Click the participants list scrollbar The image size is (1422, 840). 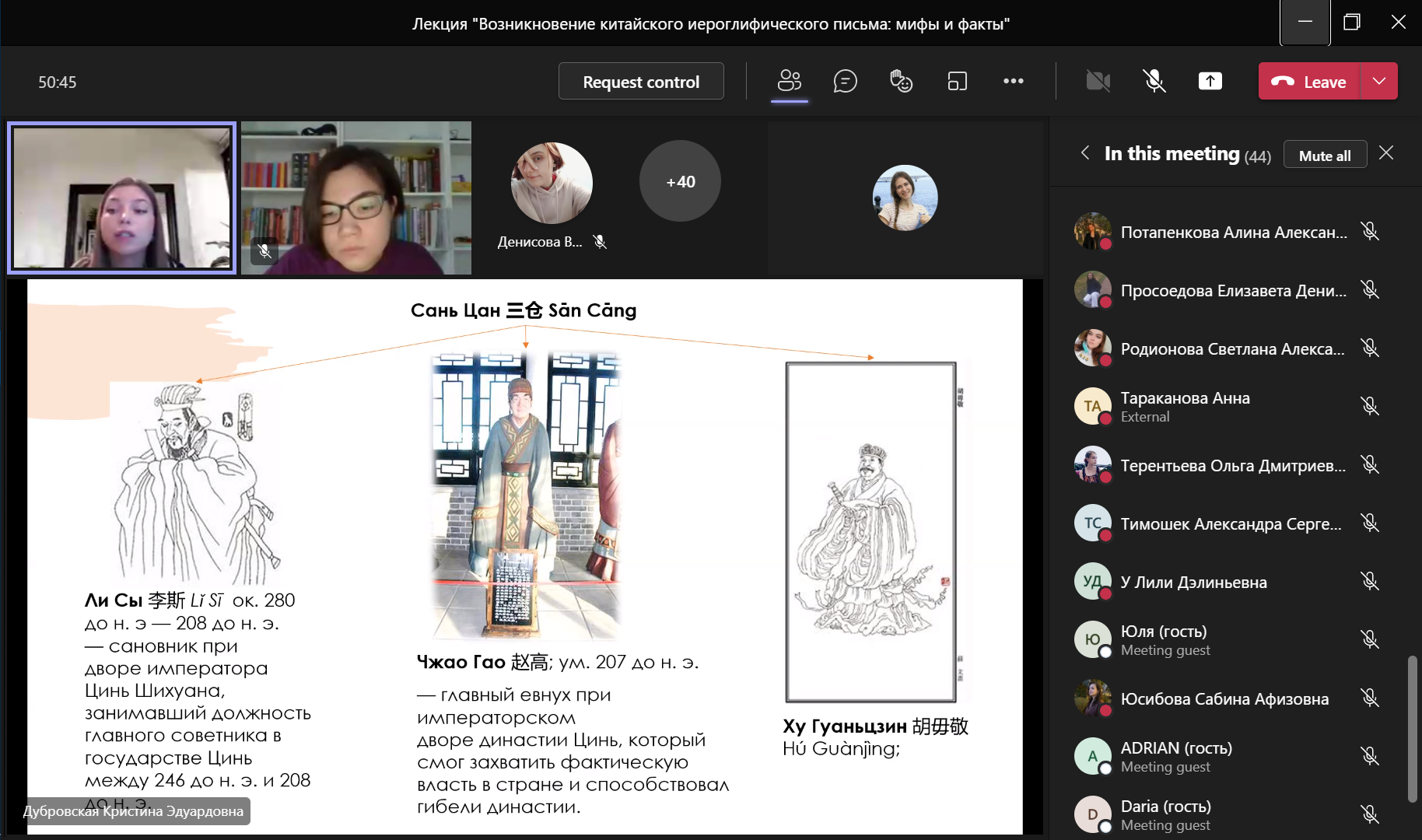click(x=1412, y=729)
